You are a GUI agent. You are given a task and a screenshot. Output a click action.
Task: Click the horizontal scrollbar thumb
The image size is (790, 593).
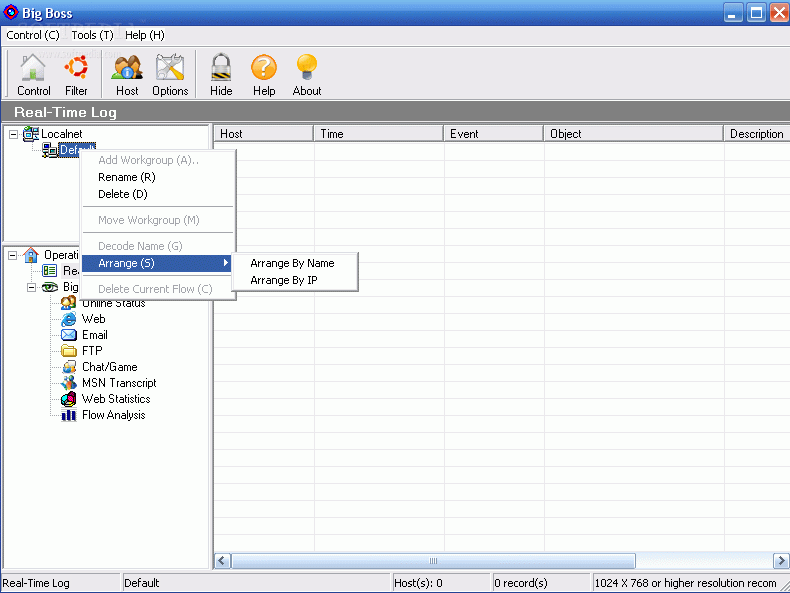click(433, 561)
